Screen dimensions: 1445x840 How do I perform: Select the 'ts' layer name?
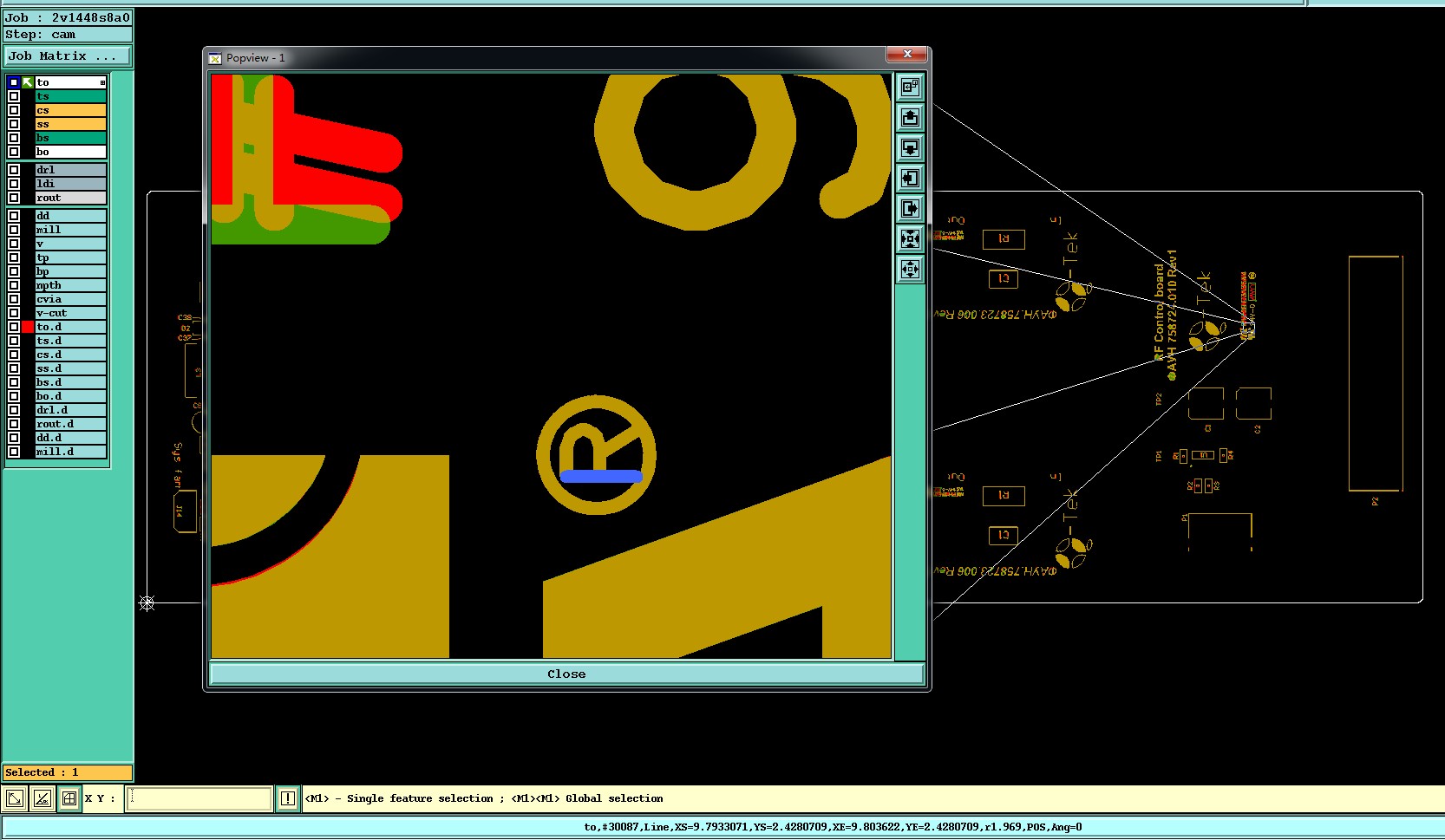70,96
